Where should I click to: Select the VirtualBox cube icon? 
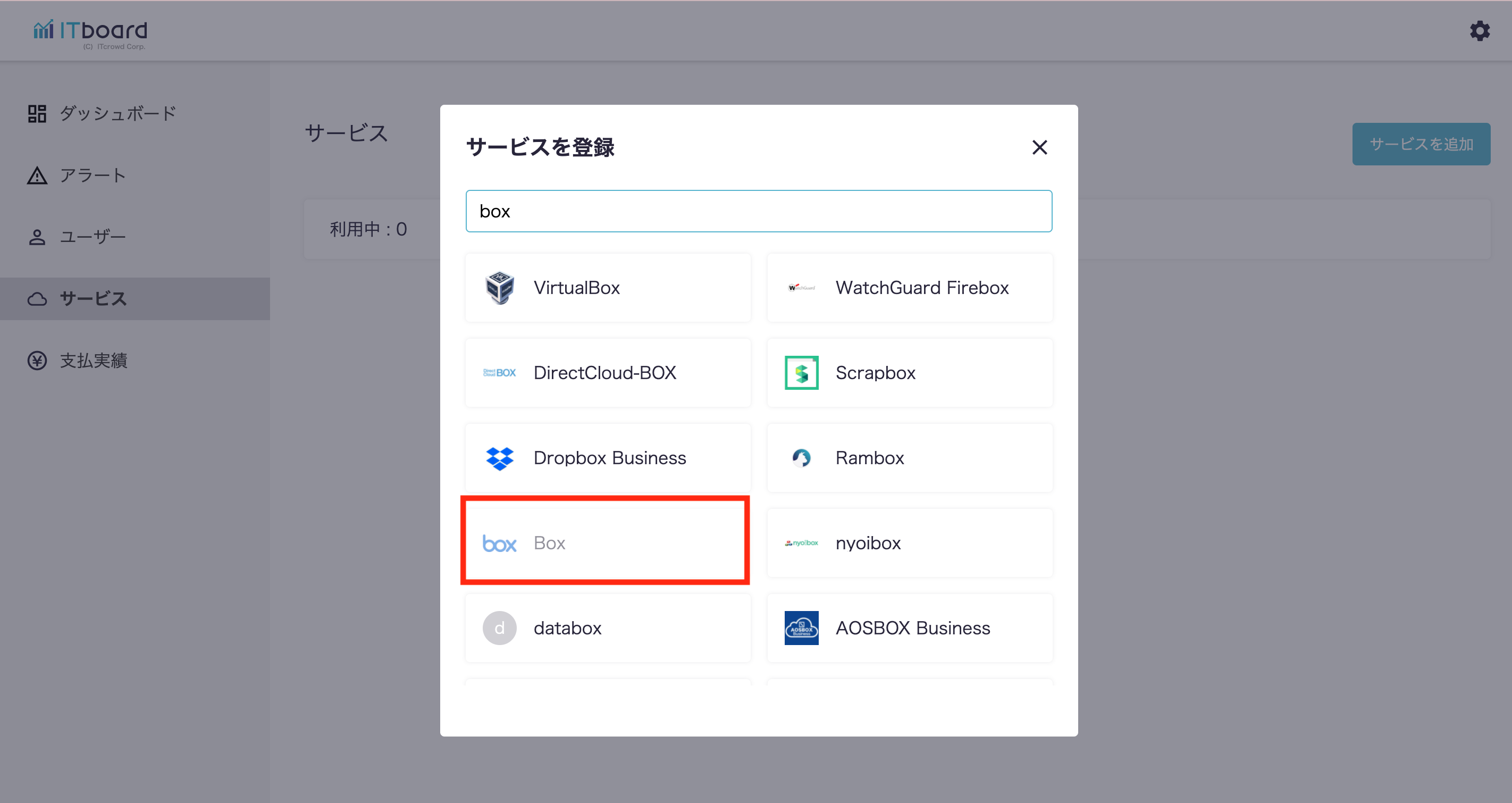(x=500, y=288)
